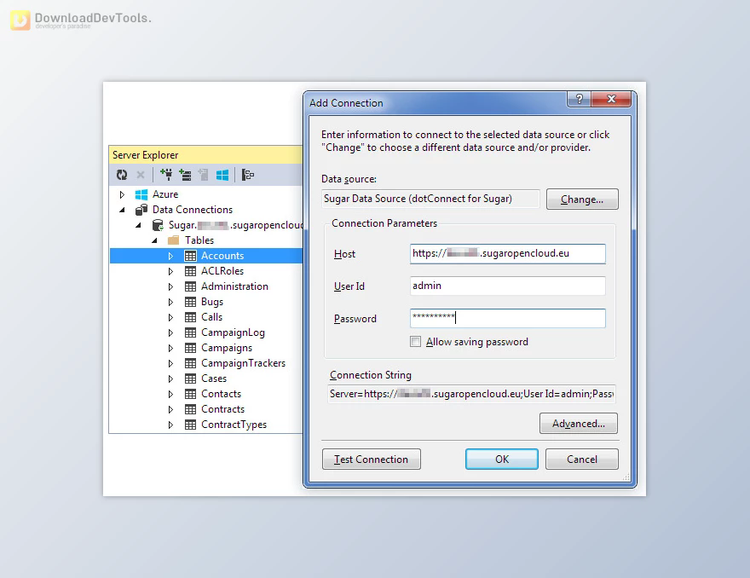Click the Connection String text box

(471, 394)
